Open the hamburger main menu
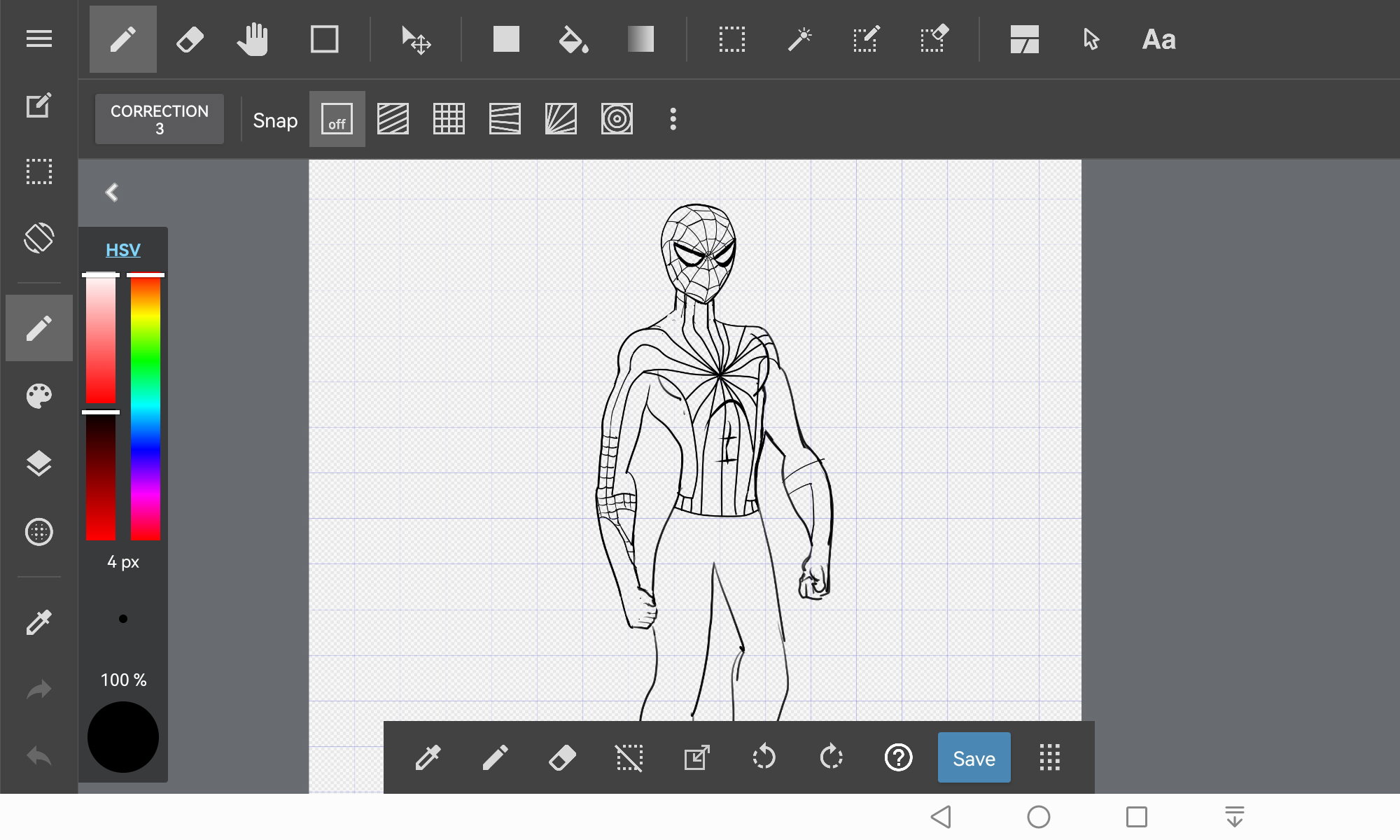This screenshot has height=840, width=1400. click(39, 39)
